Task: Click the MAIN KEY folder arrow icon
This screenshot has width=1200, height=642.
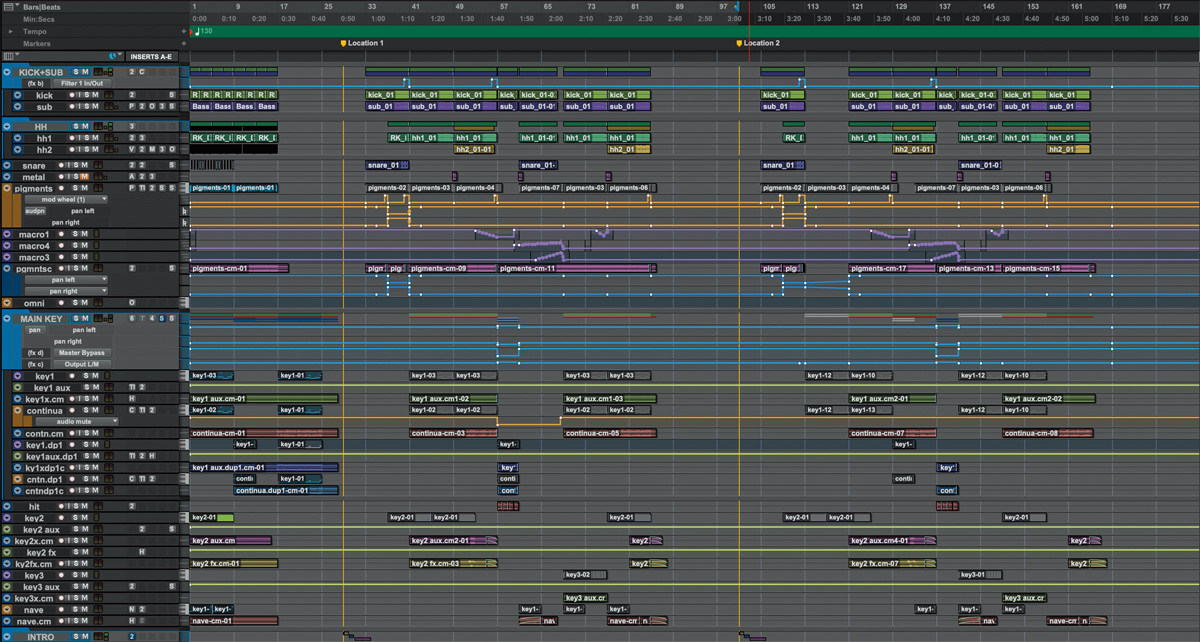Action: point(7,319)
